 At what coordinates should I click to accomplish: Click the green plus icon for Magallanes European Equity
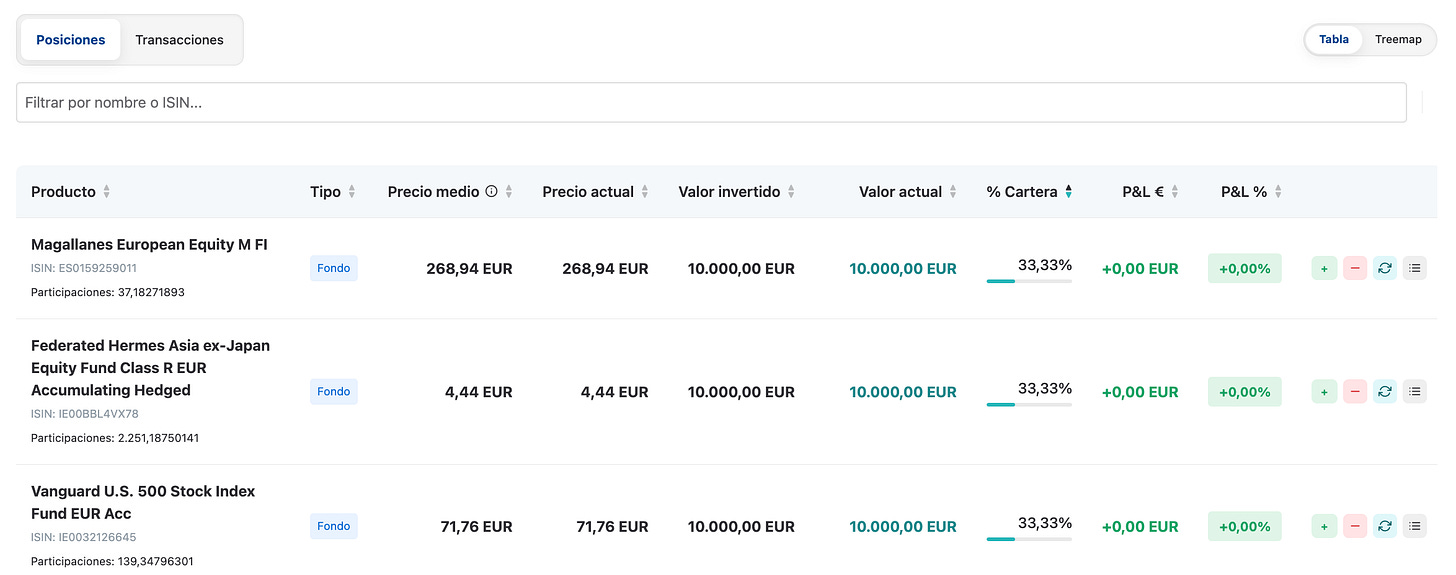1324,268
